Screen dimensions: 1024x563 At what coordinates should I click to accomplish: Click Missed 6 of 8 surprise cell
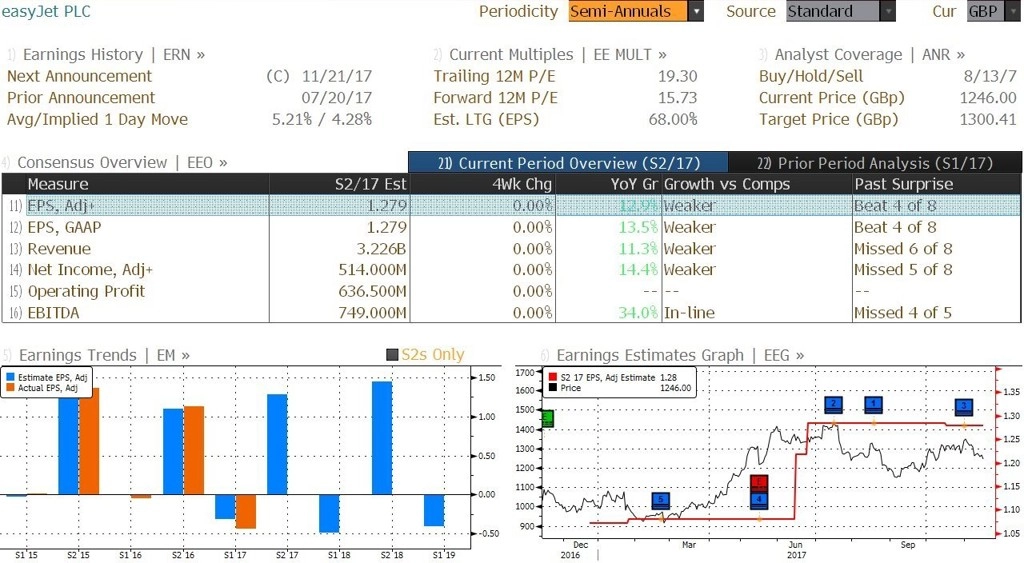point(903,249)
